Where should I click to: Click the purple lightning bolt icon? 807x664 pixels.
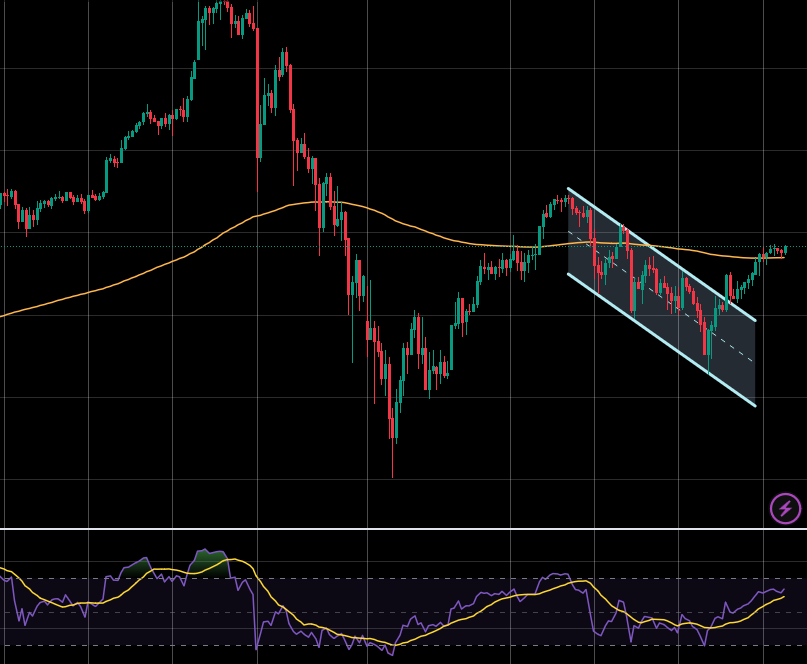tap(785, 508)
